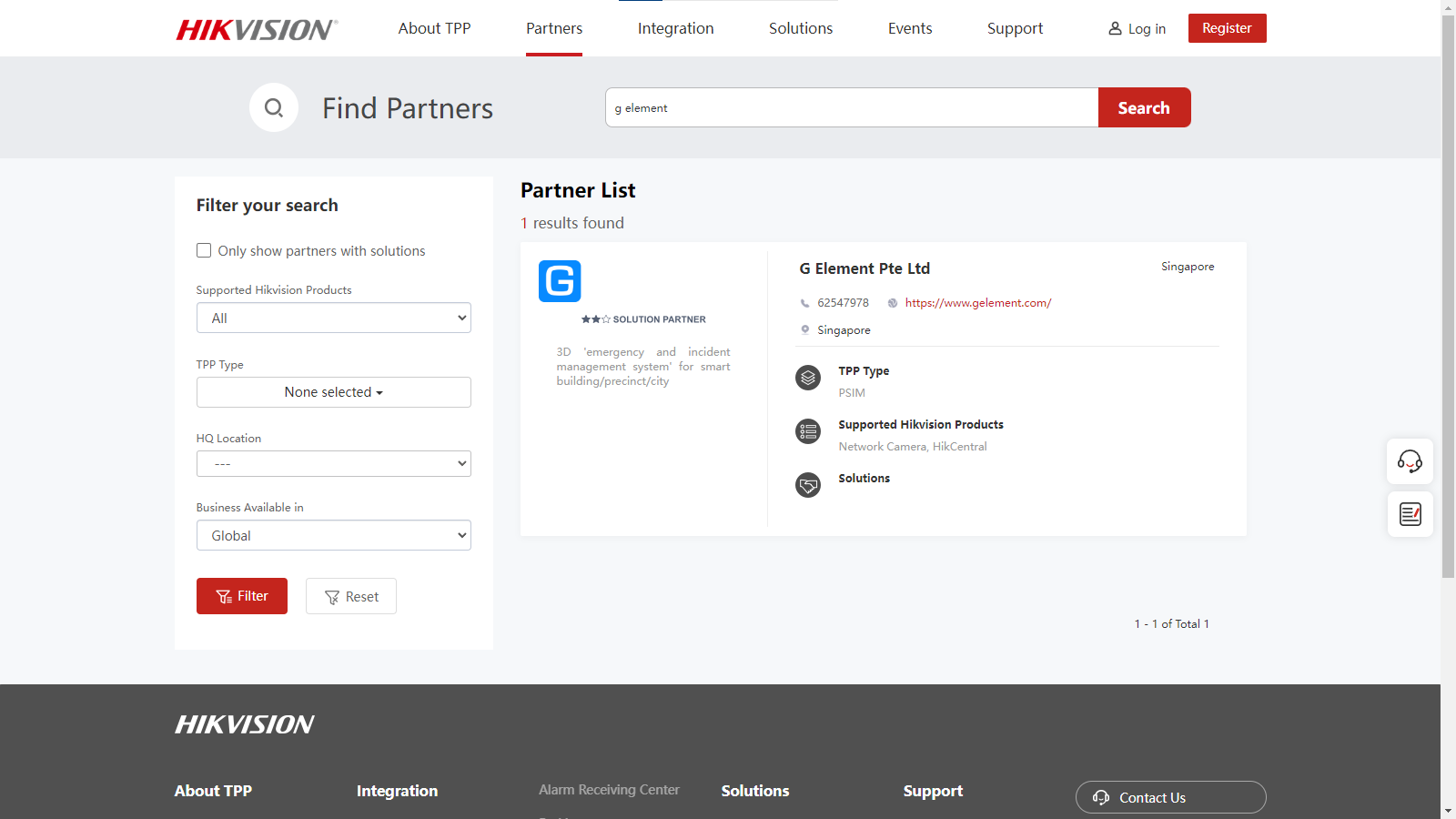Click the red Search button

point(1144,107)
